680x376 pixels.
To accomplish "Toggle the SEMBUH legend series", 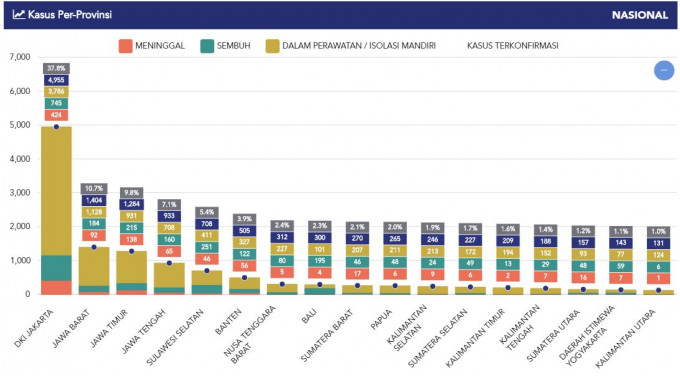I will pyautogui.click(x=226, y=46).
